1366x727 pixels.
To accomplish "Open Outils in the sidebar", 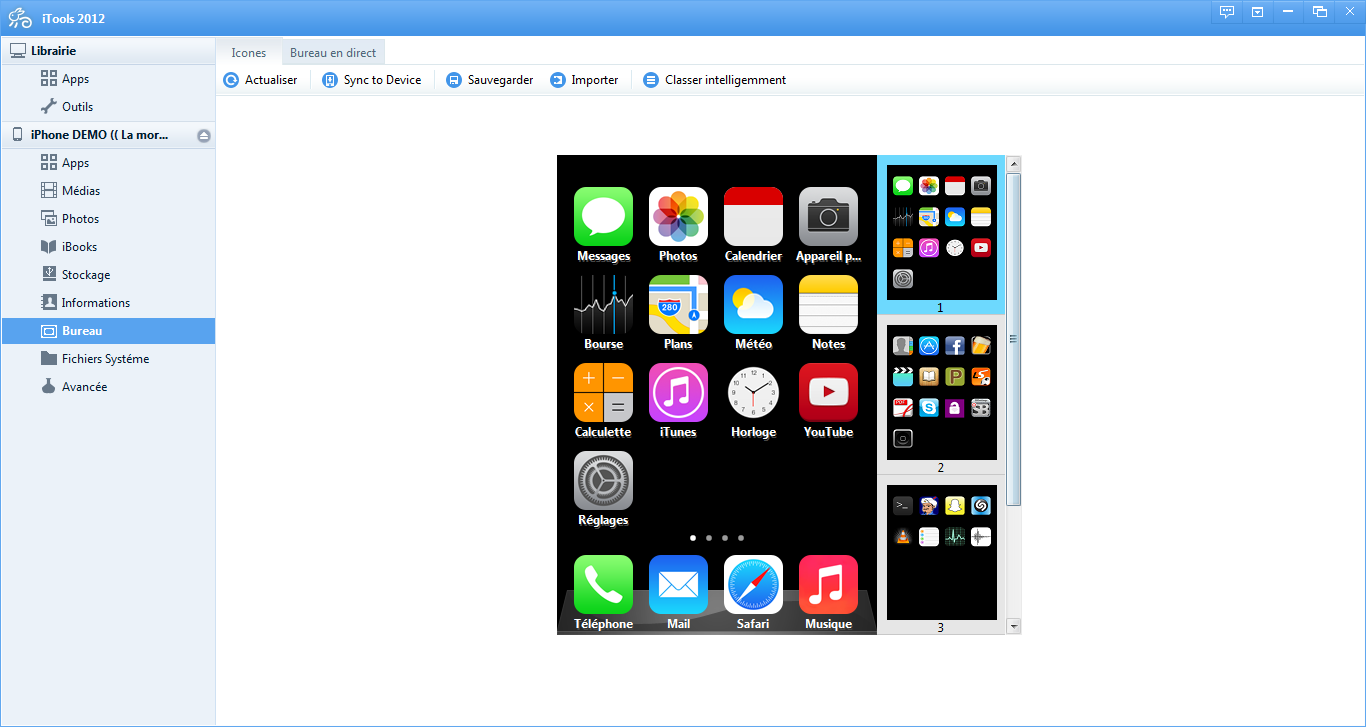I will click(x=108, y=107).
